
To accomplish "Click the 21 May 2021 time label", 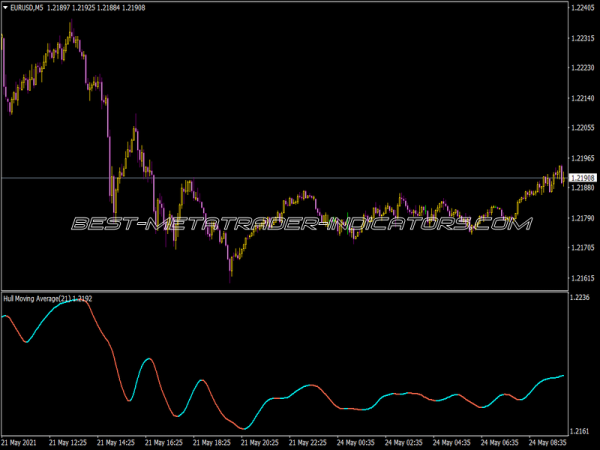I will pos(21,441).
